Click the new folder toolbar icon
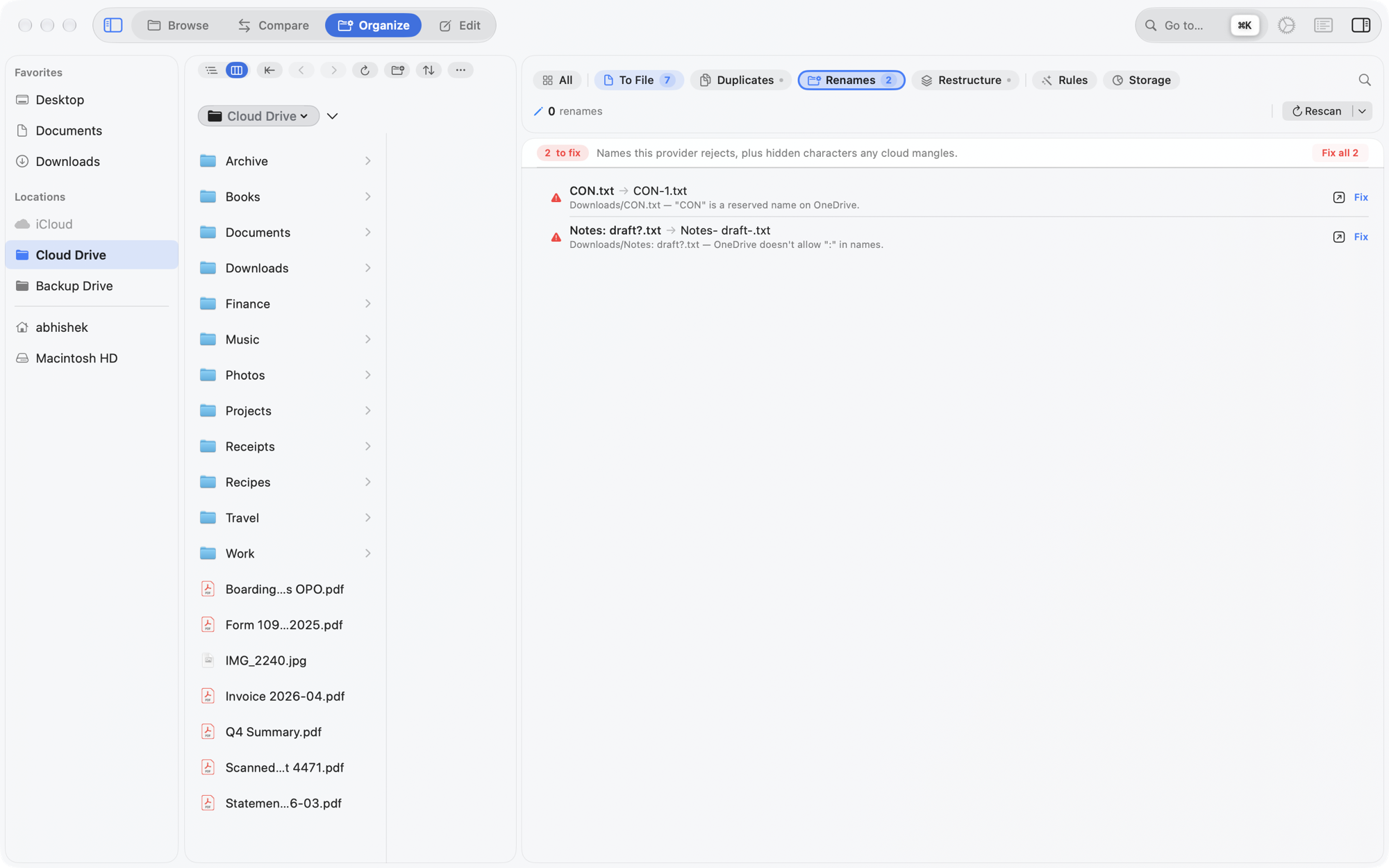1389x868 pixels. pos(397,70)
